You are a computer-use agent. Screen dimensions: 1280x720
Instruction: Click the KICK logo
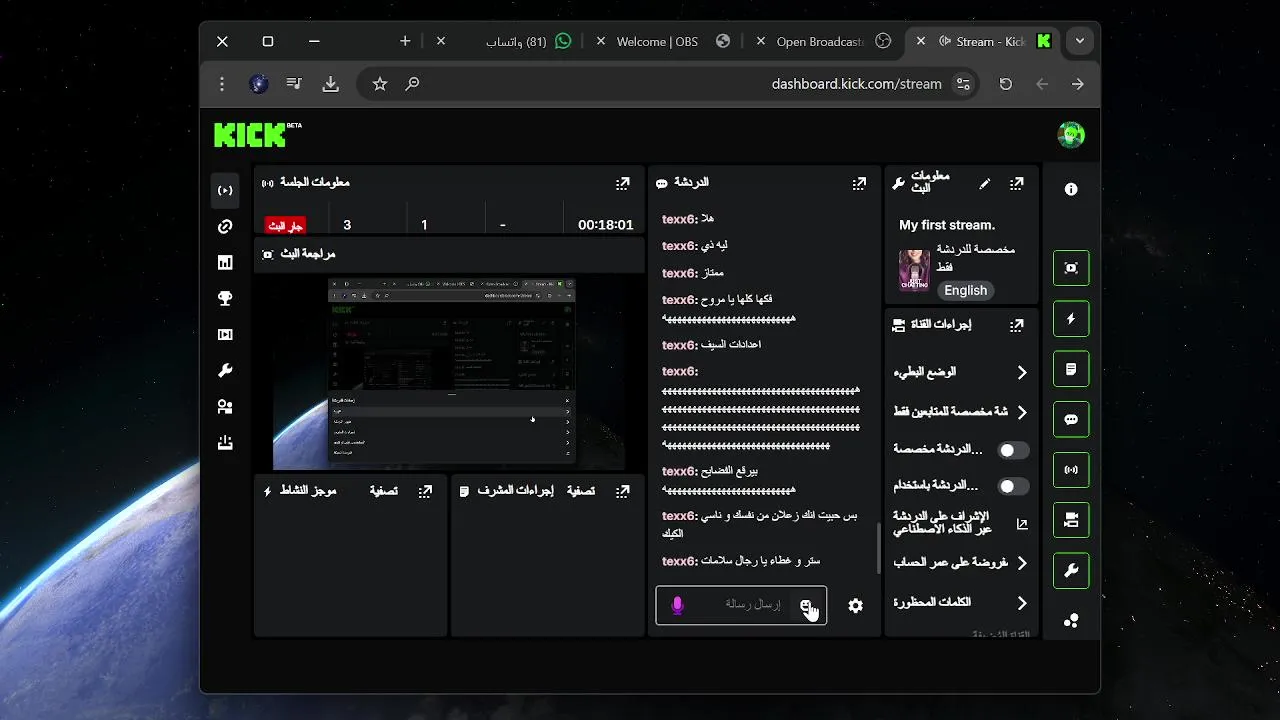pos(257,134)
